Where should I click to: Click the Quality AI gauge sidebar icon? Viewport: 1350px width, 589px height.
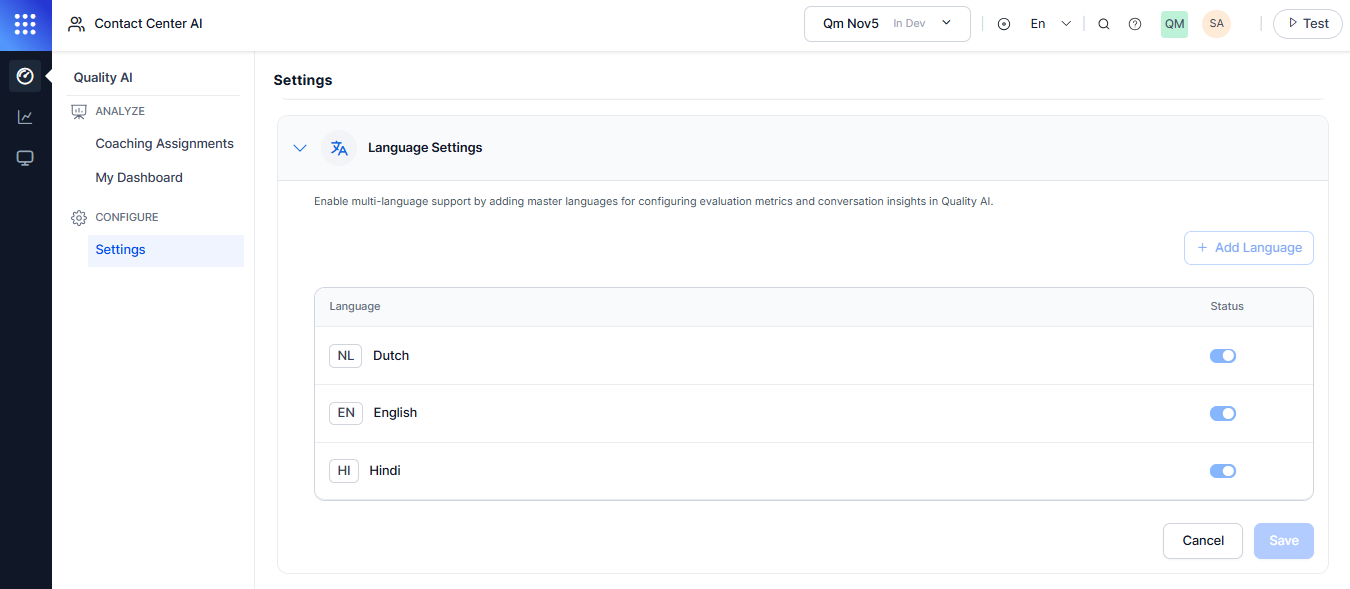tap(25, 75)
